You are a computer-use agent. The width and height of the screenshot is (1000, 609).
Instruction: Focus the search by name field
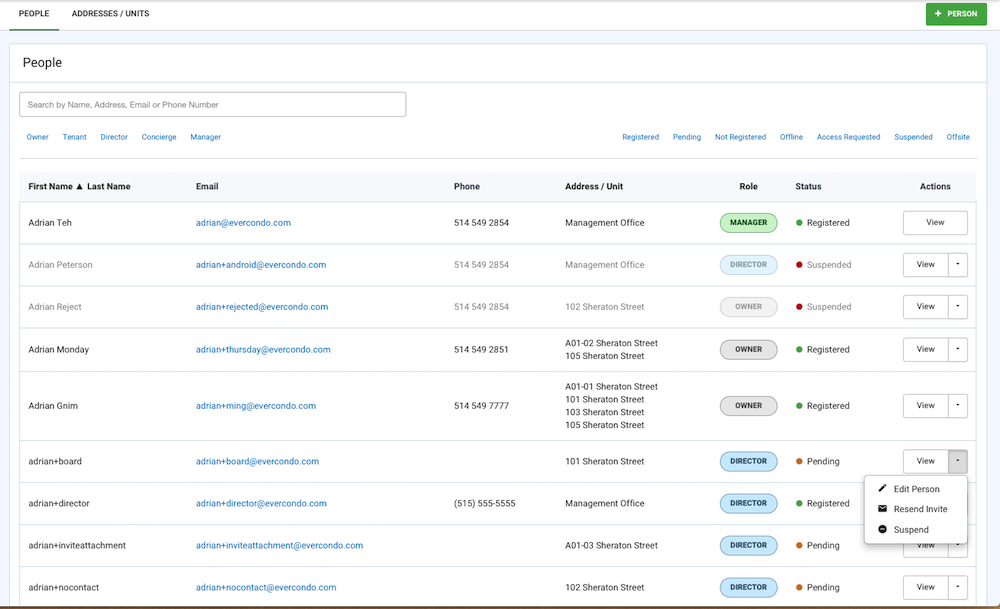(x=212, y=105)
